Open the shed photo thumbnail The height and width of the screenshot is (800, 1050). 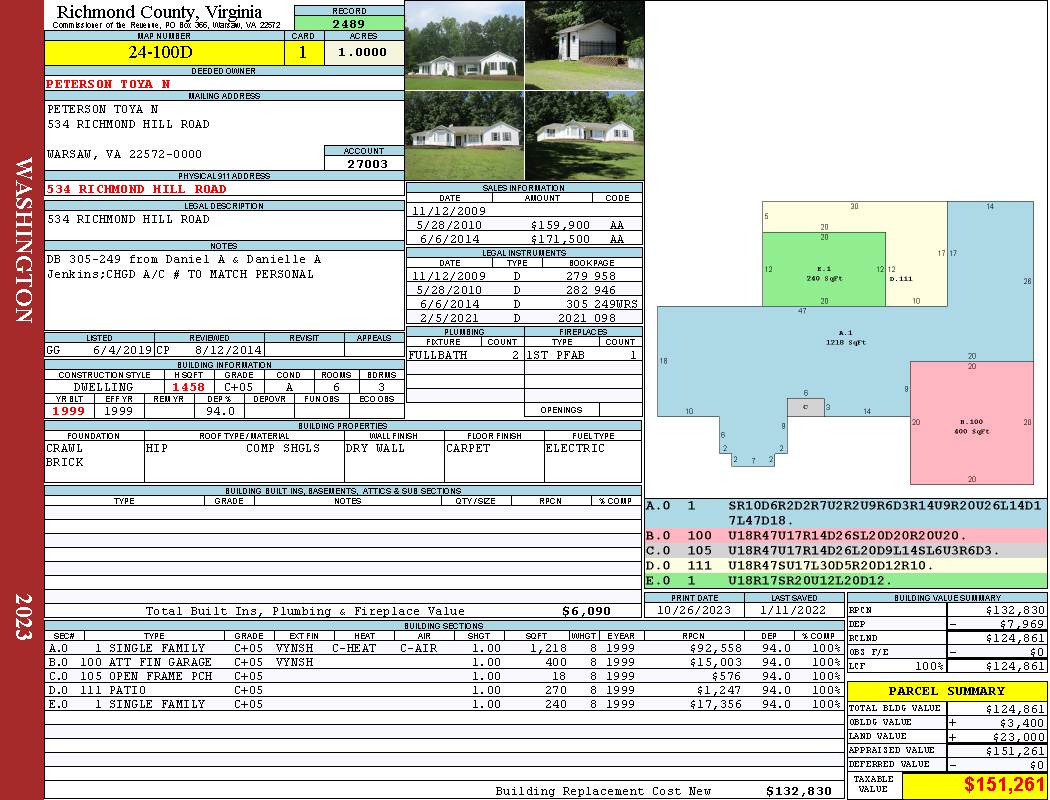click(x=585, y=46)
